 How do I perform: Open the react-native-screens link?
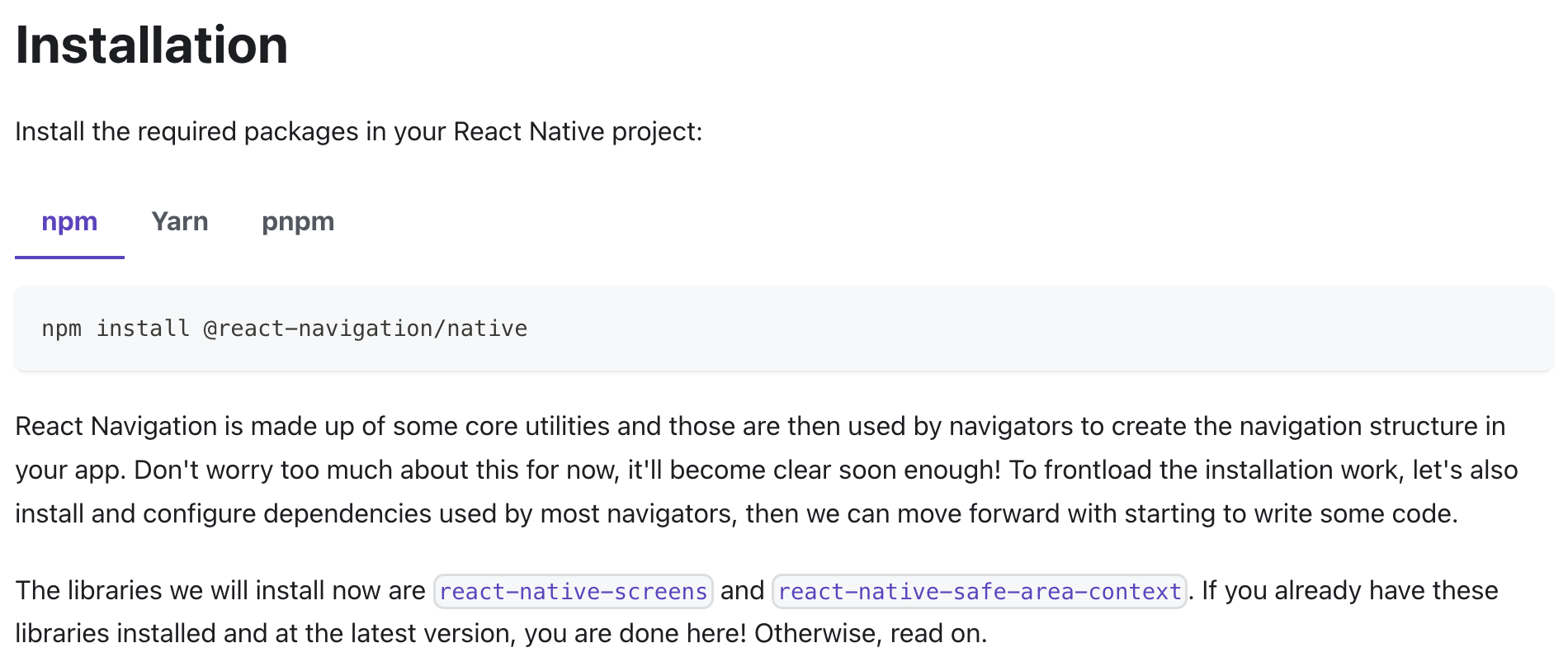[573, 591]
